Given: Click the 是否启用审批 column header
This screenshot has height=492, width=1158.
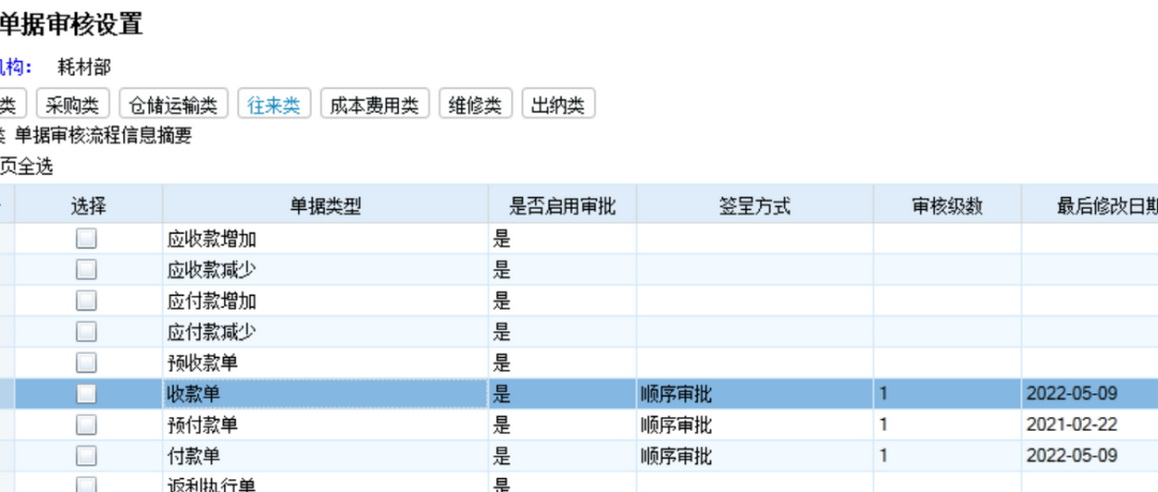Looking at the screenshot, I should click(562, 206).
